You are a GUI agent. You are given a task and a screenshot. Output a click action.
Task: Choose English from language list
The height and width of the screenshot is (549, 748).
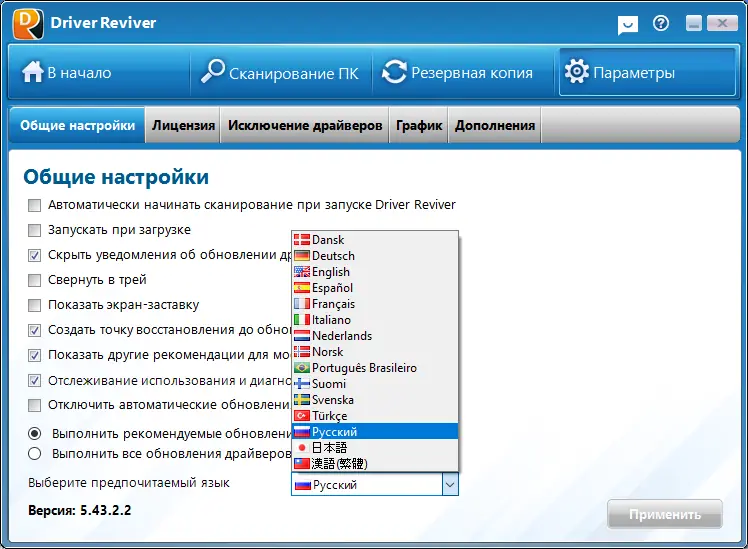[375, 271]
